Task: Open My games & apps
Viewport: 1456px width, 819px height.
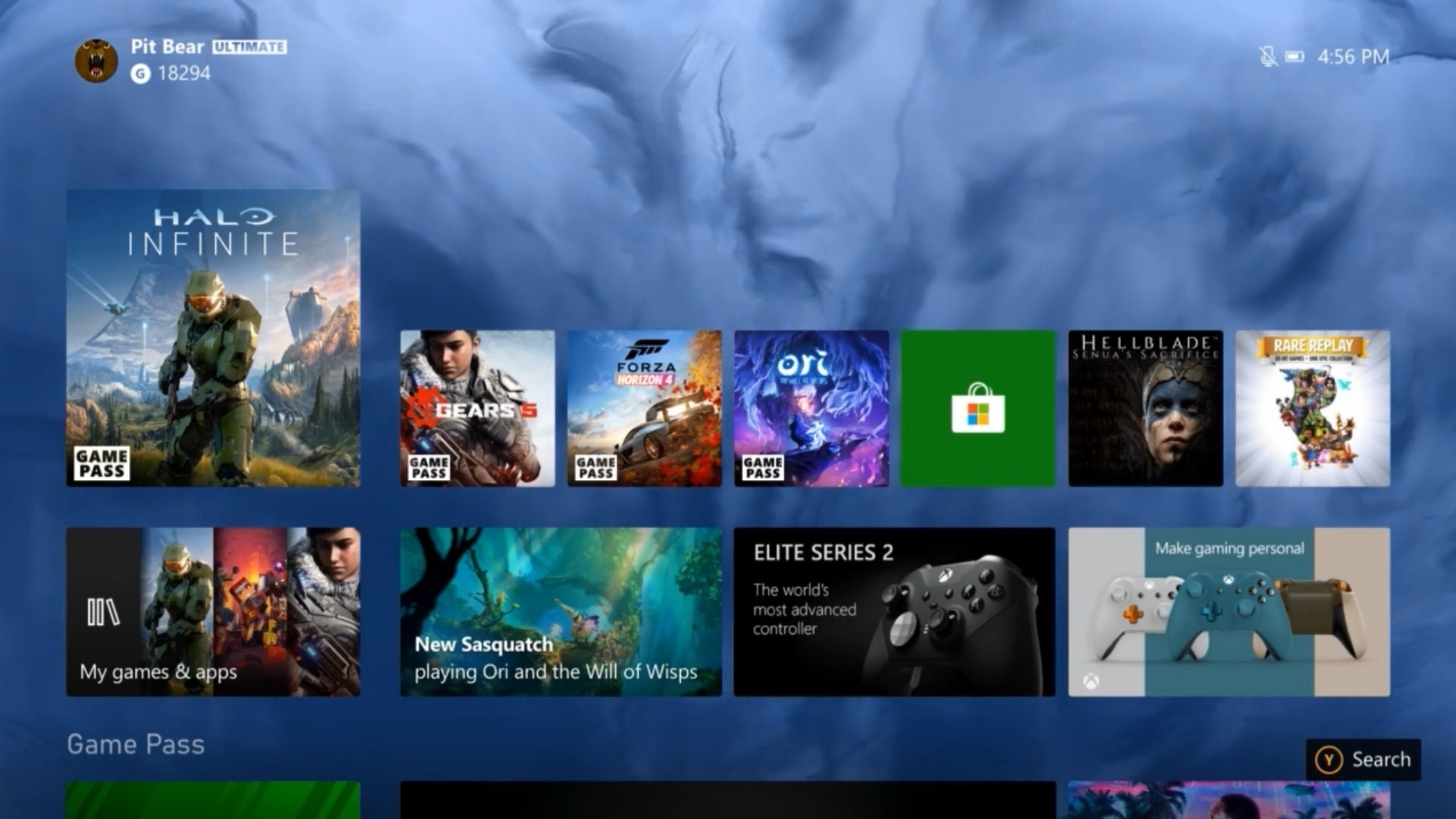Action: pos(213,612)
